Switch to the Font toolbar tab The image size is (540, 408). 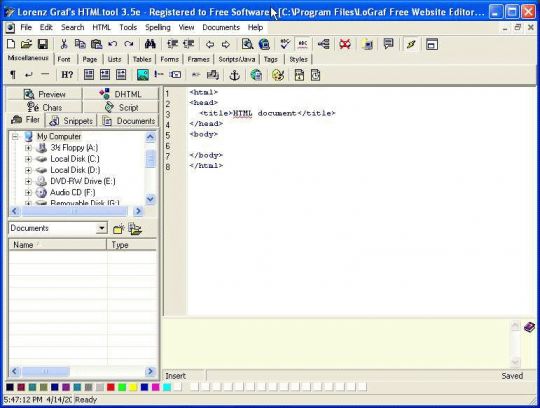click(64, 59)
